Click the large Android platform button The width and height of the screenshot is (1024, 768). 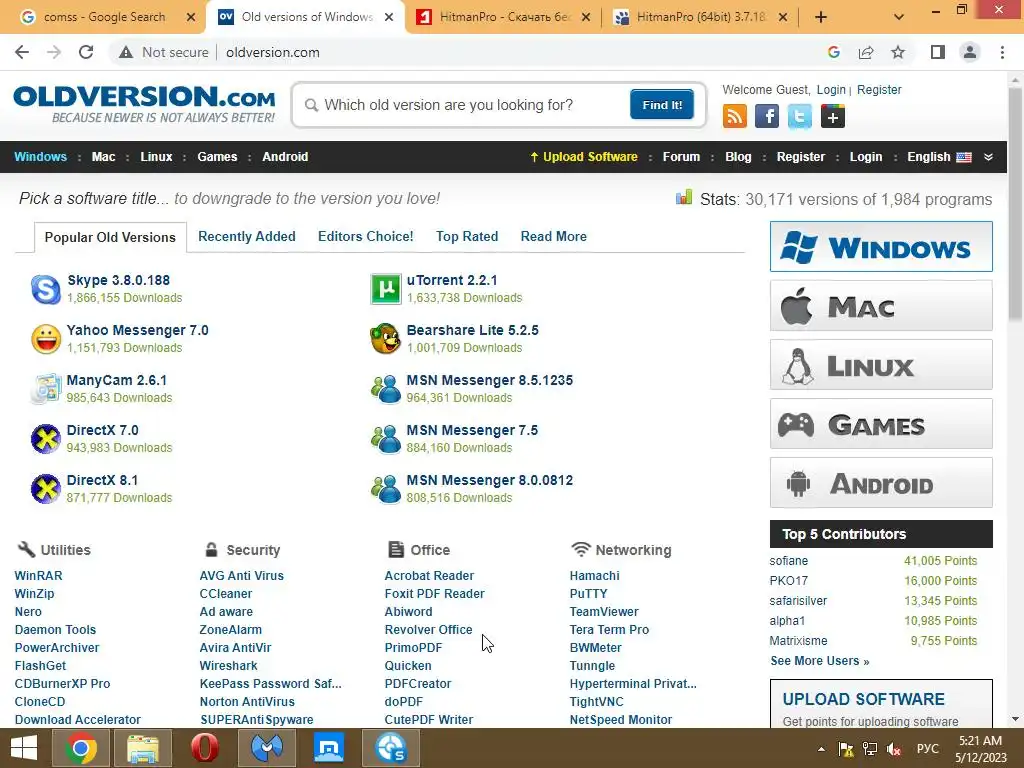[x=881, y=483]
